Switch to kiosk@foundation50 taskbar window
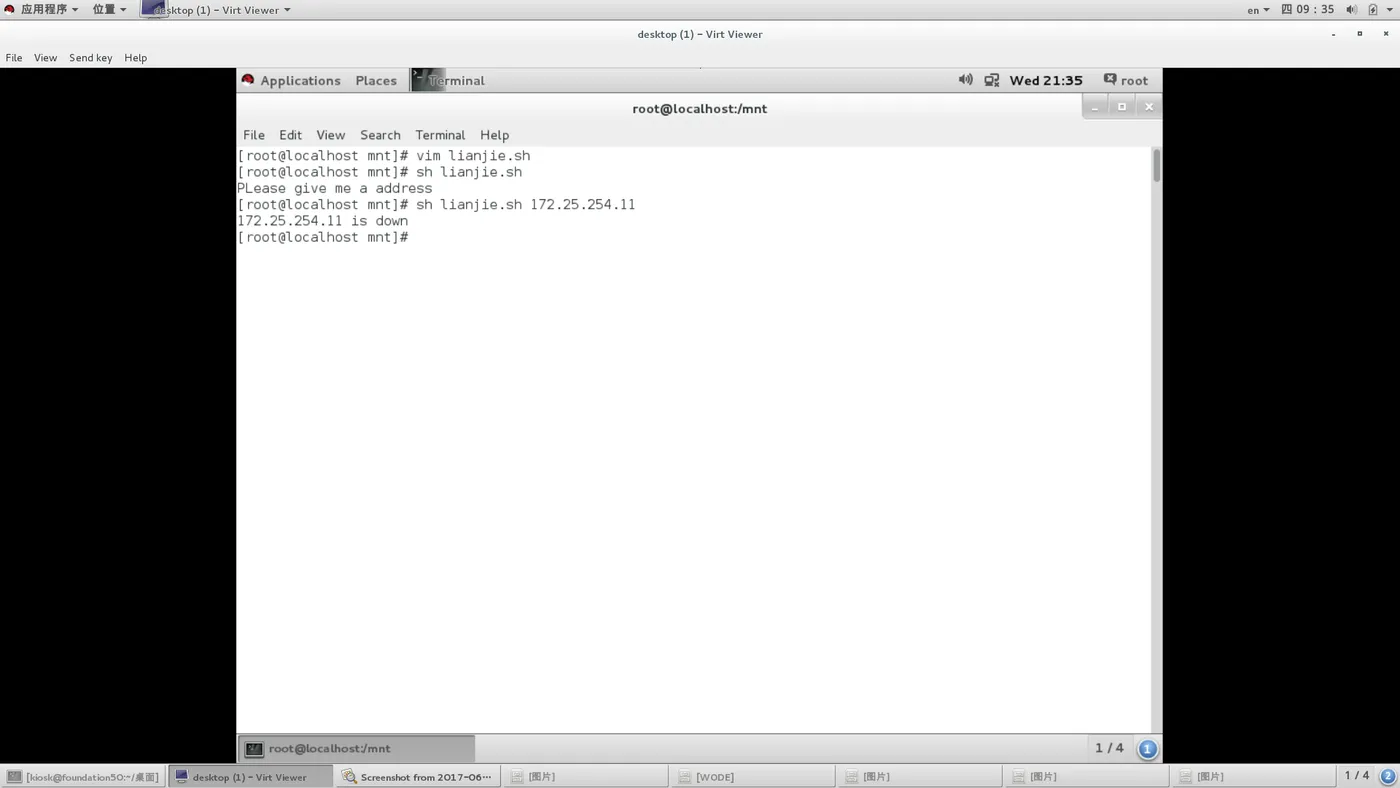The width and height of the screenshot is (1400, 788). (83, 776)
